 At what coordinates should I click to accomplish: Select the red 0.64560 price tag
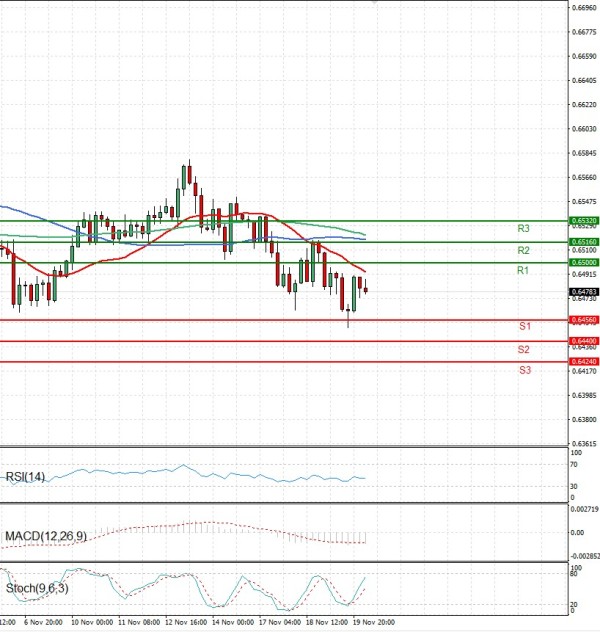tap(584, 320)
